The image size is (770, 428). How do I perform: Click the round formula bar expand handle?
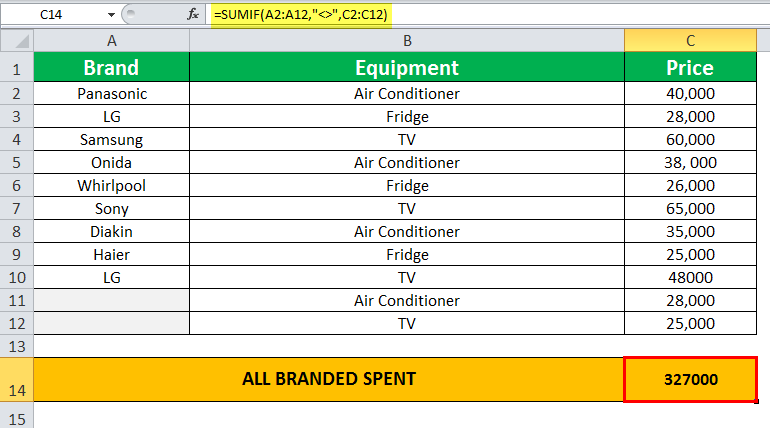[130, 14]
